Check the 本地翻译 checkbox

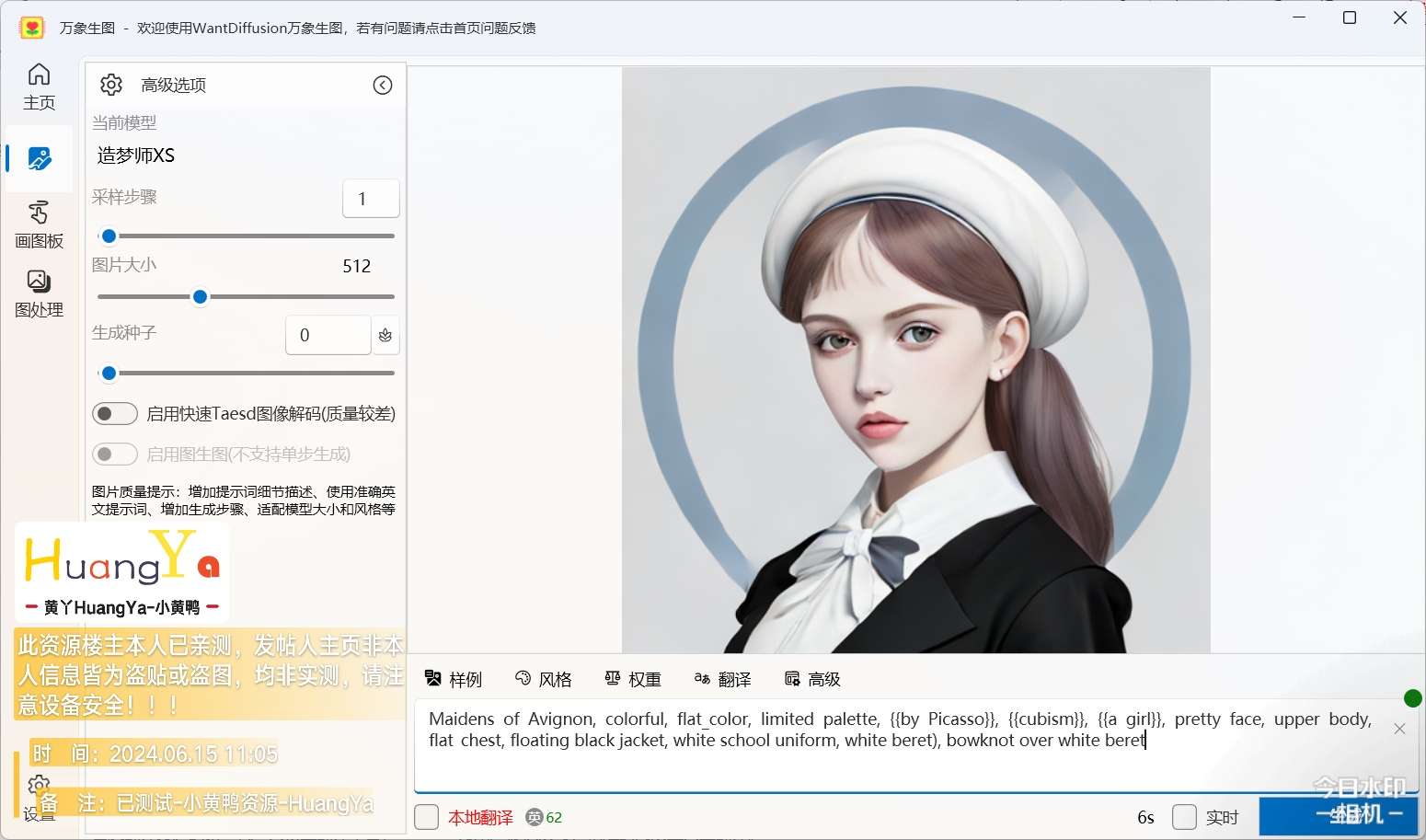click(x=427, y=817)
